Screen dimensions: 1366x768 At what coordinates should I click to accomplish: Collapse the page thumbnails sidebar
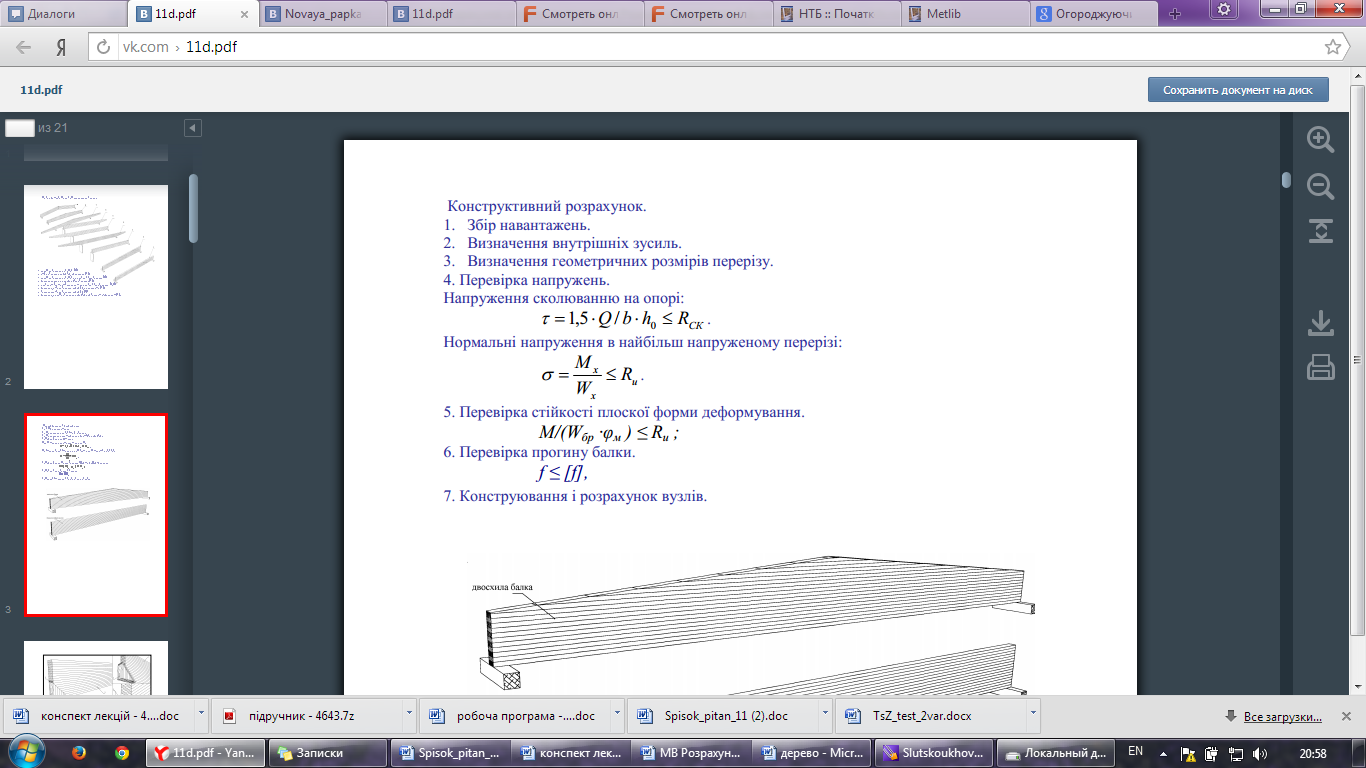[193, 128]
